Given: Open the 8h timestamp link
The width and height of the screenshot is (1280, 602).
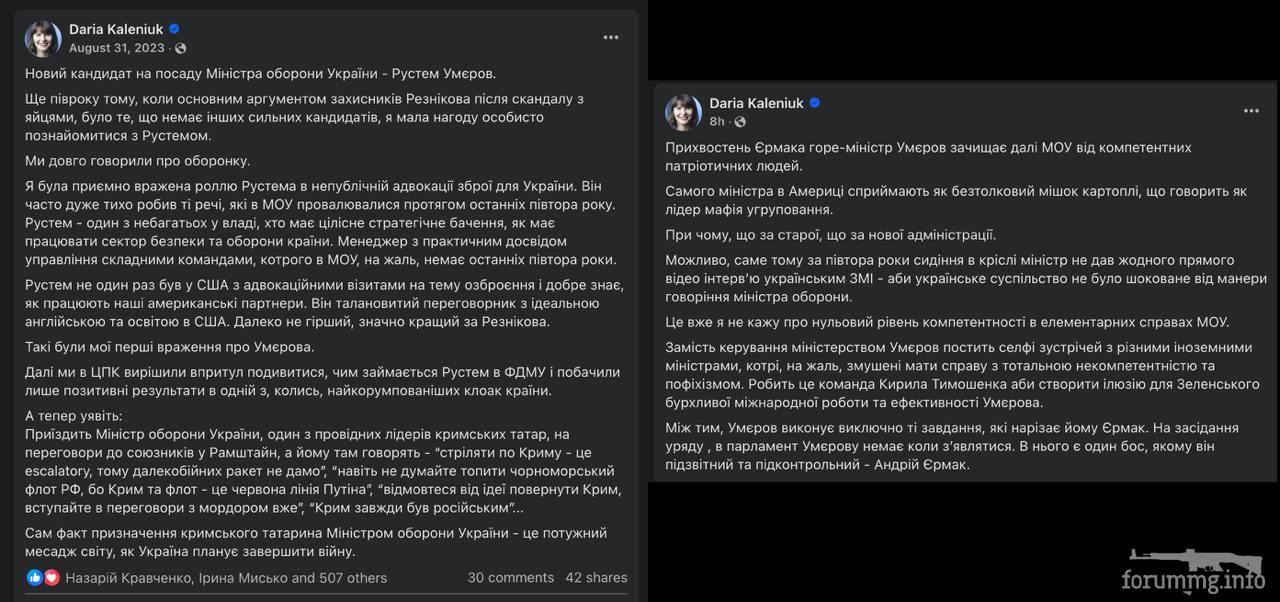Looking at the screenshot, I should coord(717,122).
